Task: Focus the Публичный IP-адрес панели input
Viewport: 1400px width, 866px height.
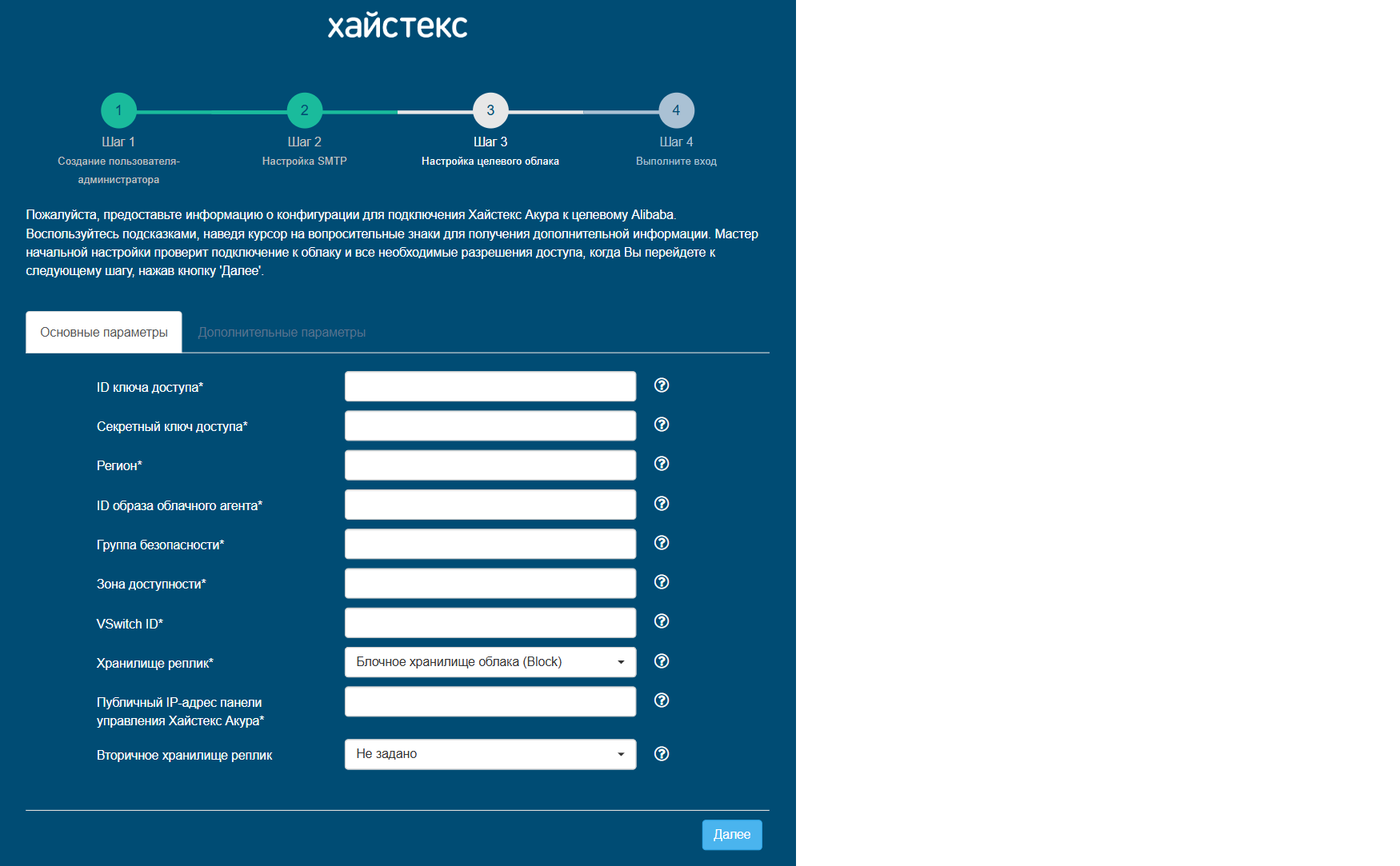Action: click(490, 701)
